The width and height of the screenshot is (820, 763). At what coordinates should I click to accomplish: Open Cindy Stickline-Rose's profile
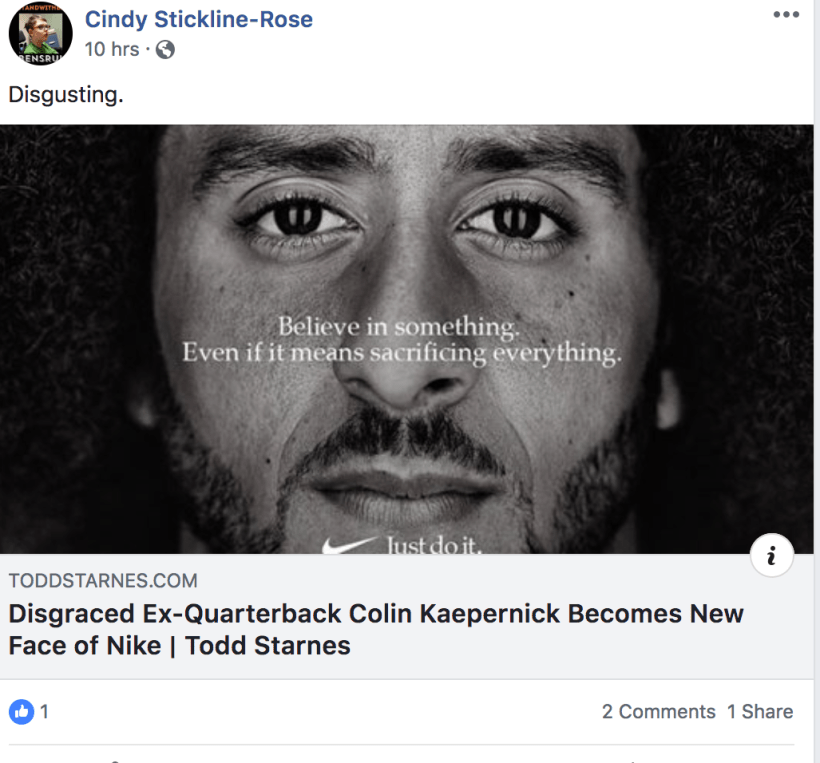[199, 19]
